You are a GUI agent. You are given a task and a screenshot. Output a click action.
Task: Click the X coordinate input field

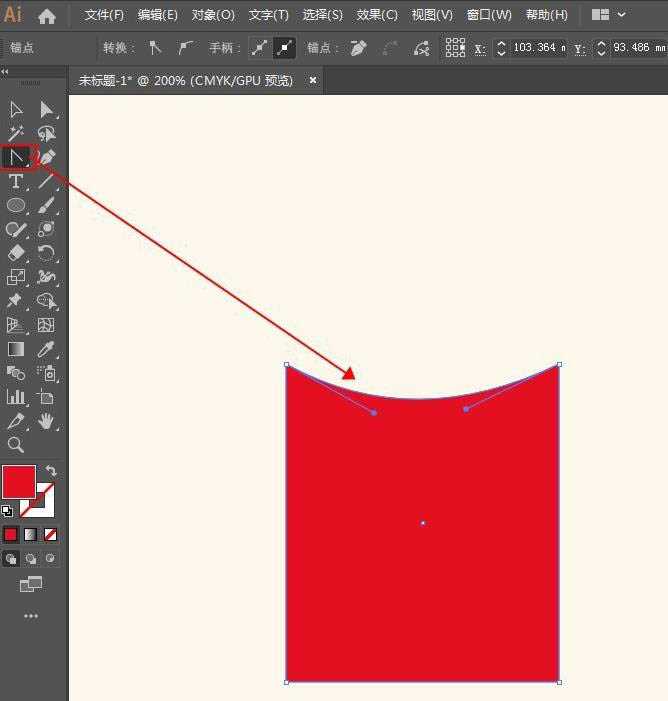[538, 48]
